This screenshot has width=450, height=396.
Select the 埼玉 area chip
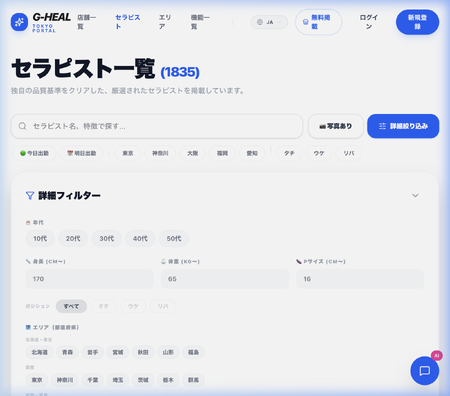coord(118,380)
